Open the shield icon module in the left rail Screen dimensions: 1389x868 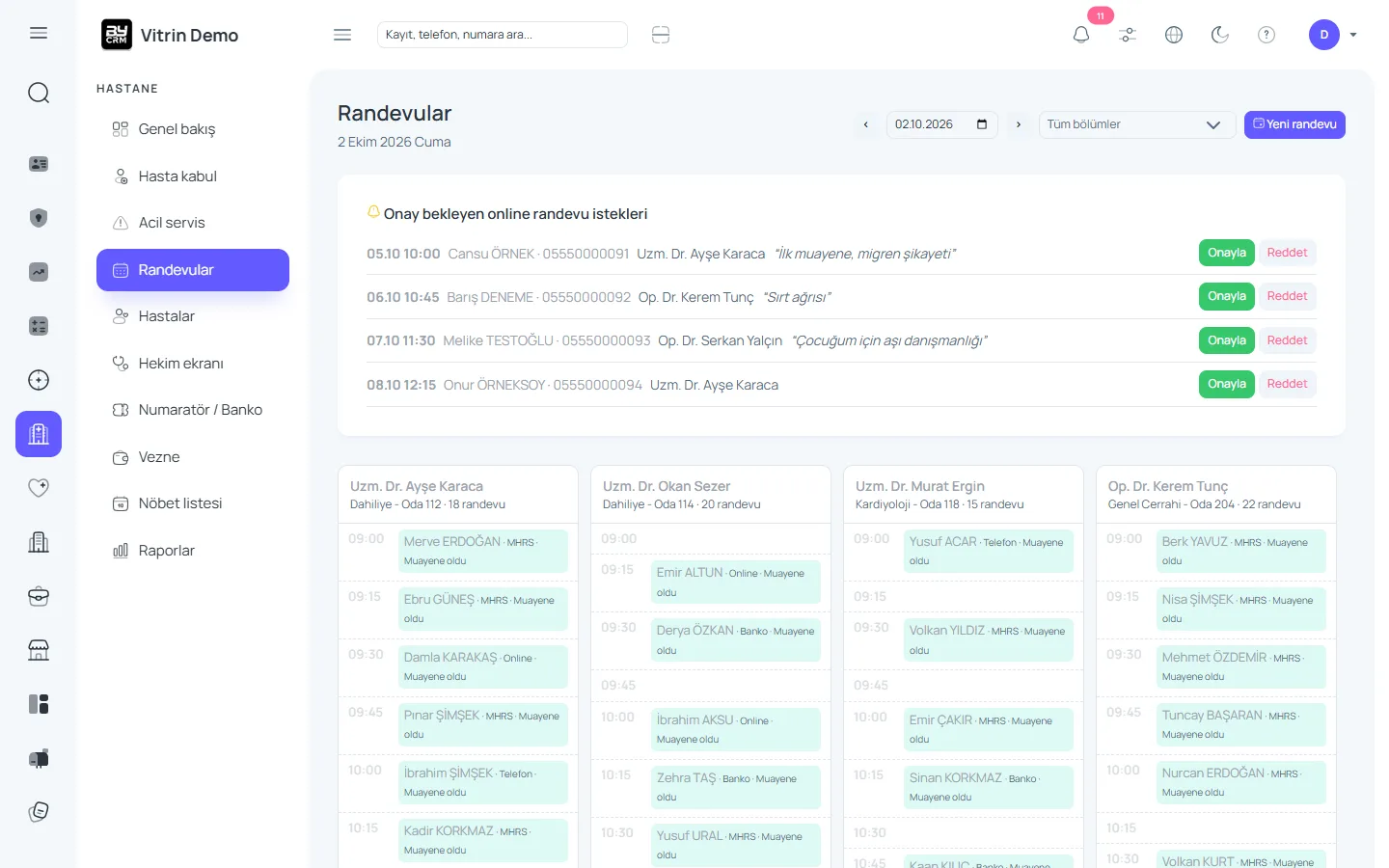click(39, 218)
